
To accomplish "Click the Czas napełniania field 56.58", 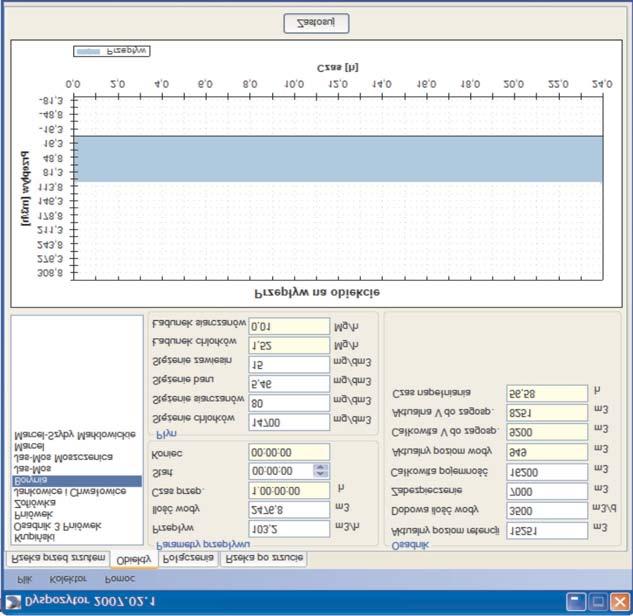I will pyautogui.click(x=547, y=393).
